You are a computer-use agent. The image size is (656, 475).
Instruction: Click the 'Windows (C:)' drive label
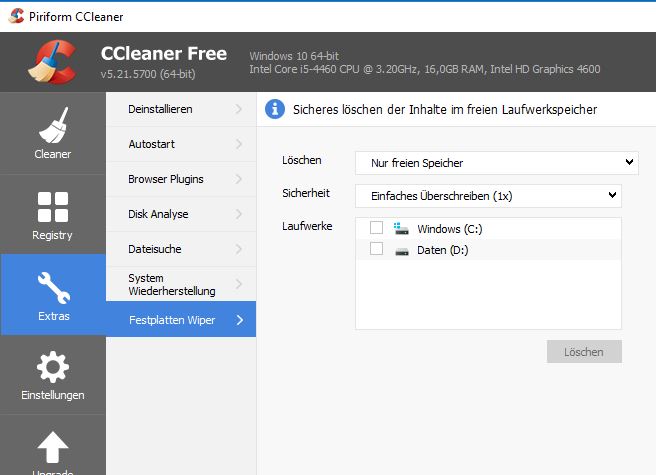coord(450,229)
